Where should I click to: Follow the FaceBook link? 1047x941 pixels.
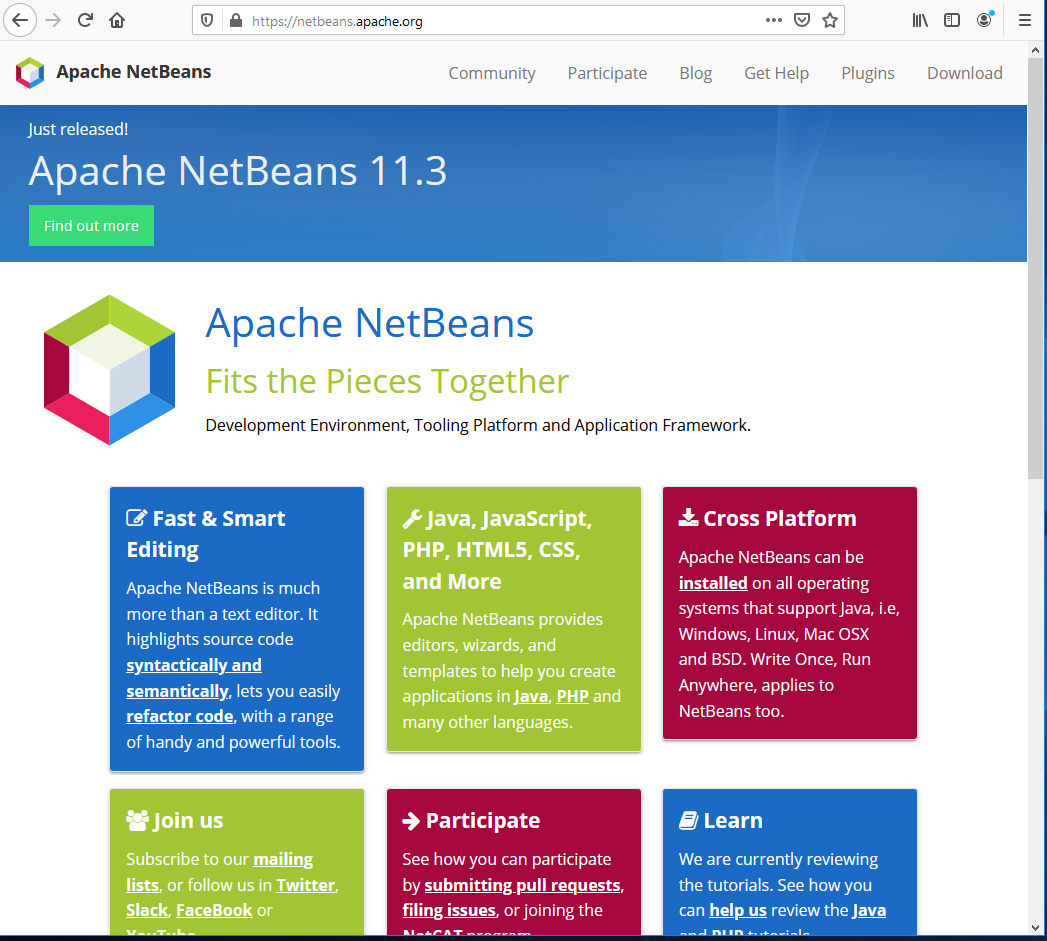(214, 910)
